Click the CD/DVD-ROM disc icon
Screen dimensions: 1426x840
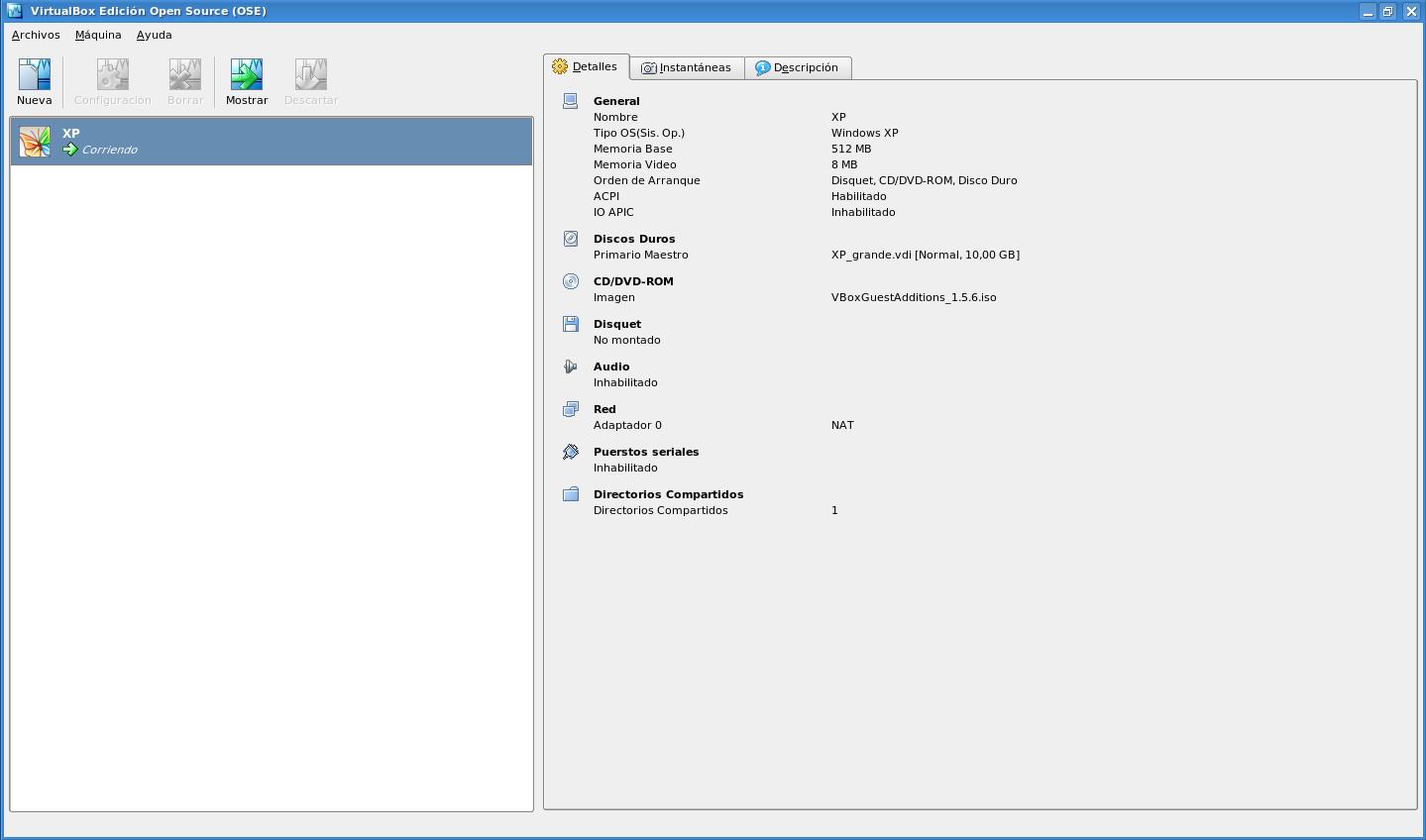pyautogui.click(x=571, y=280)
